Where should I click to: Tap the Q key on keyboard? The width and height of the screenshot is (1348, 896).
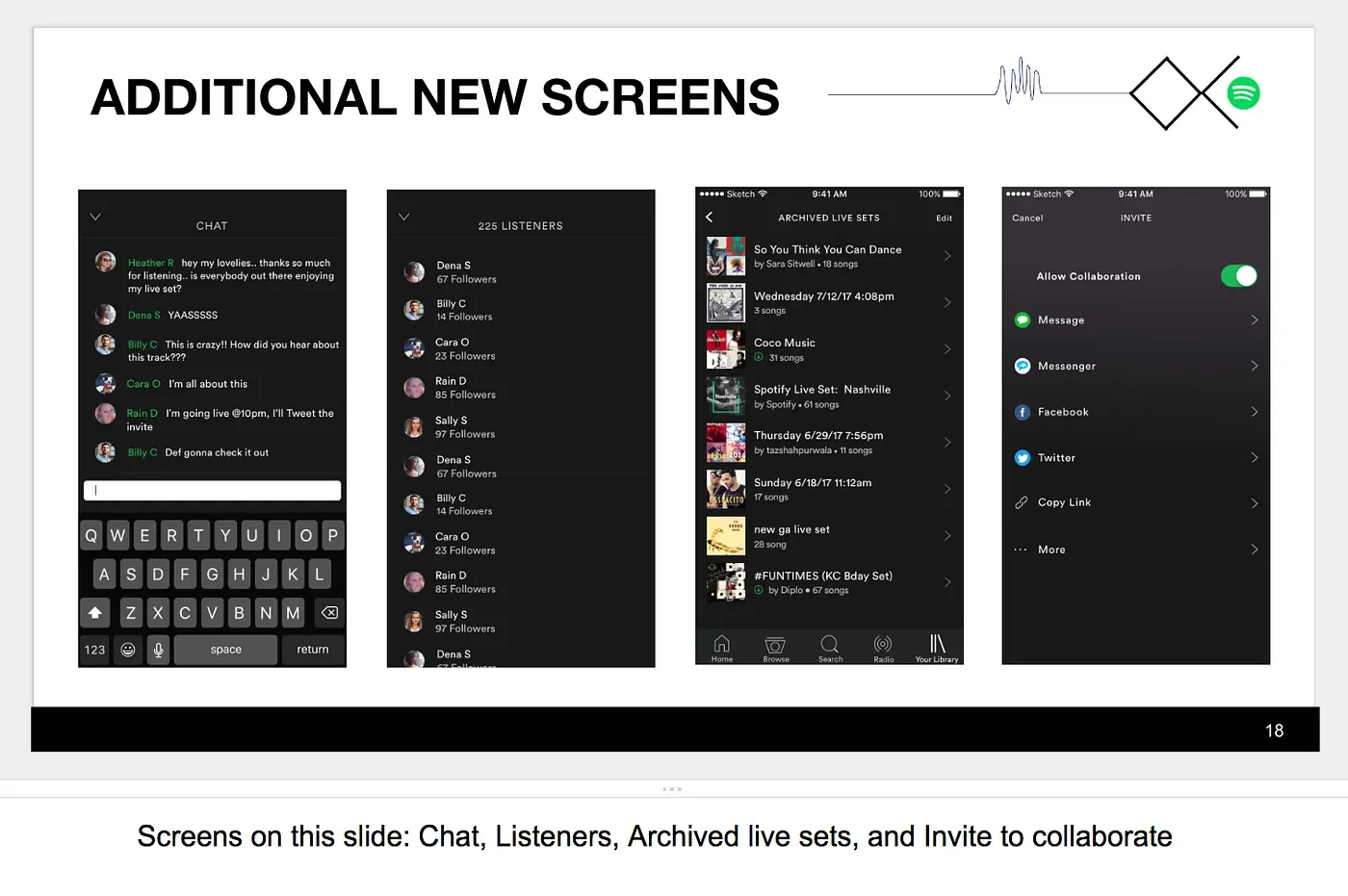click(91, 536)
